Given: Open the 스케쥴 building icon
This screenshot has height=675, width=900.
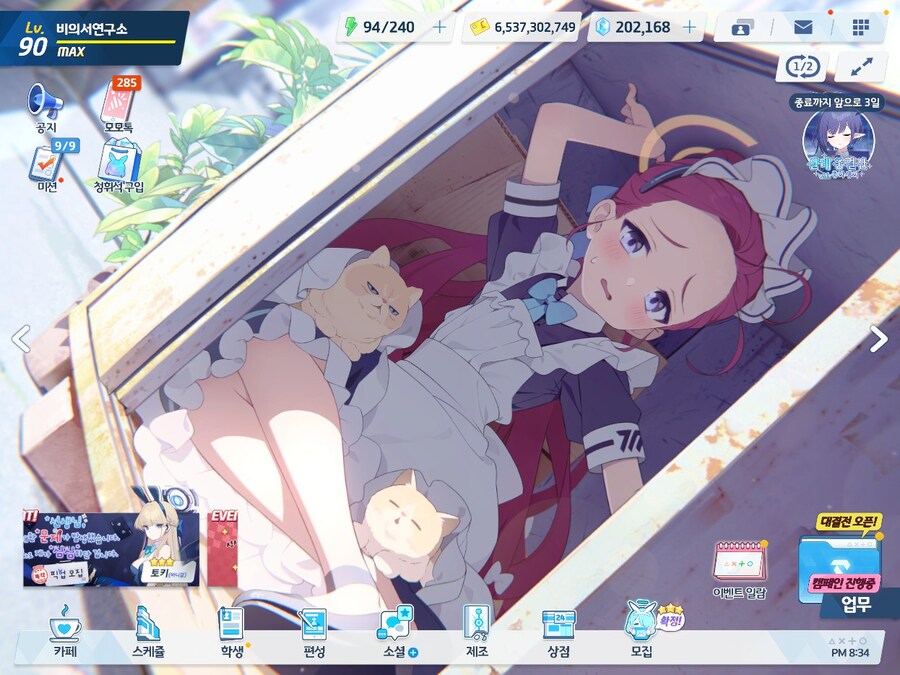Looking at the screenshot, I should [x=148, y=631].
